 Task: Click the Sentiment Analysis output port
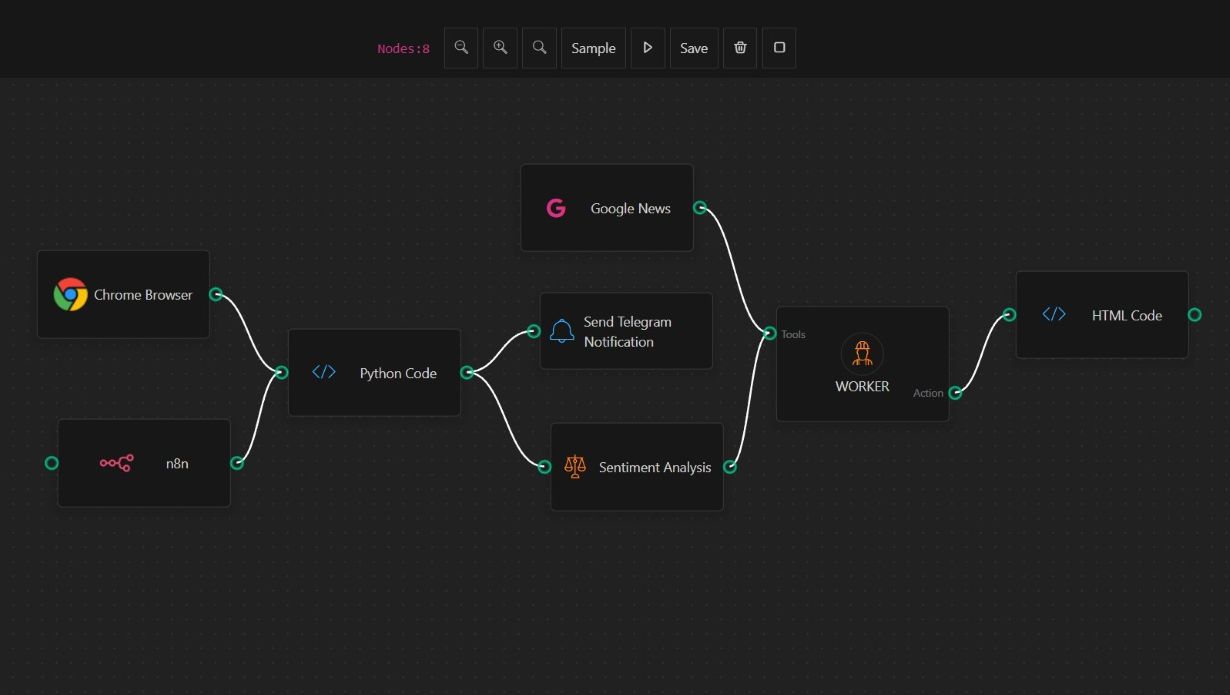click(x=730, y=467)
